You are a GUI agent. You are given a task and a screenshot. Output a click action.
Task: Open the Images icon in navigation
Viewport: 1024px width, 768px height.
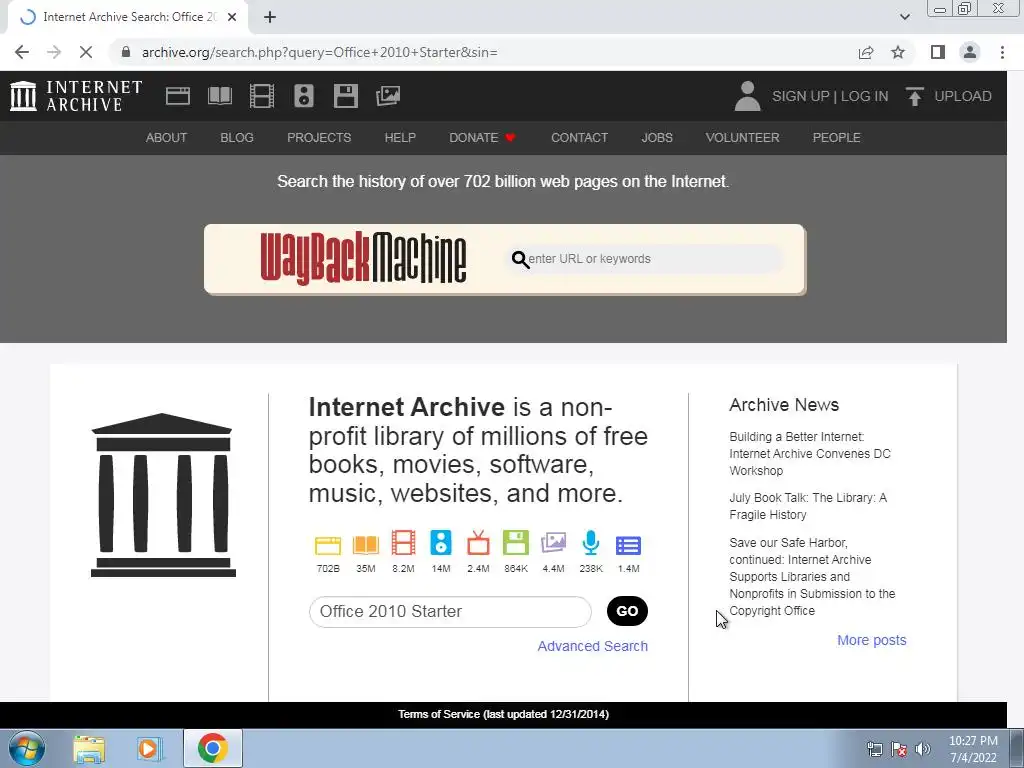(x=388, y=96)
